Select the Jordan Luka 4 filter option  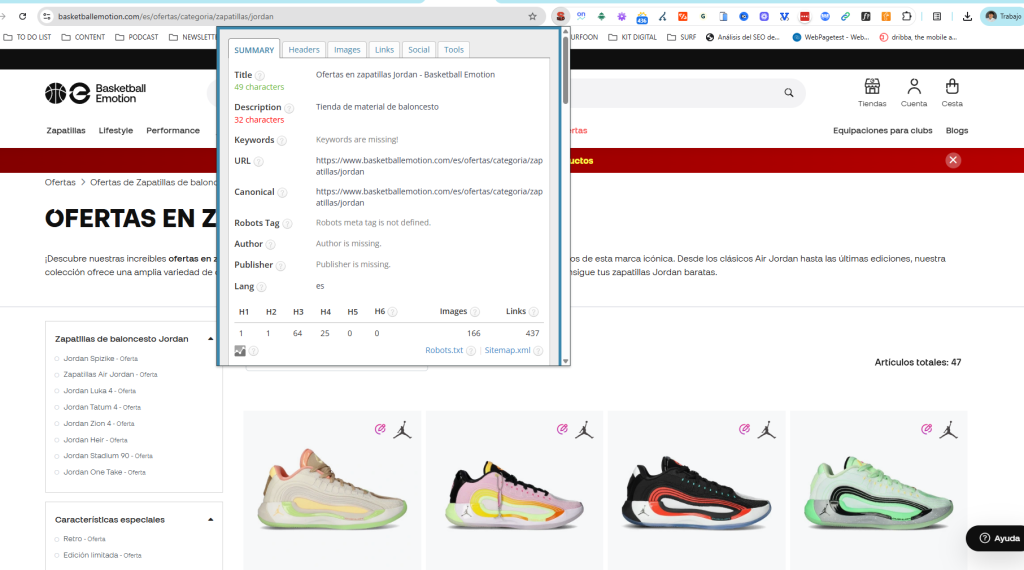(87, 391)
